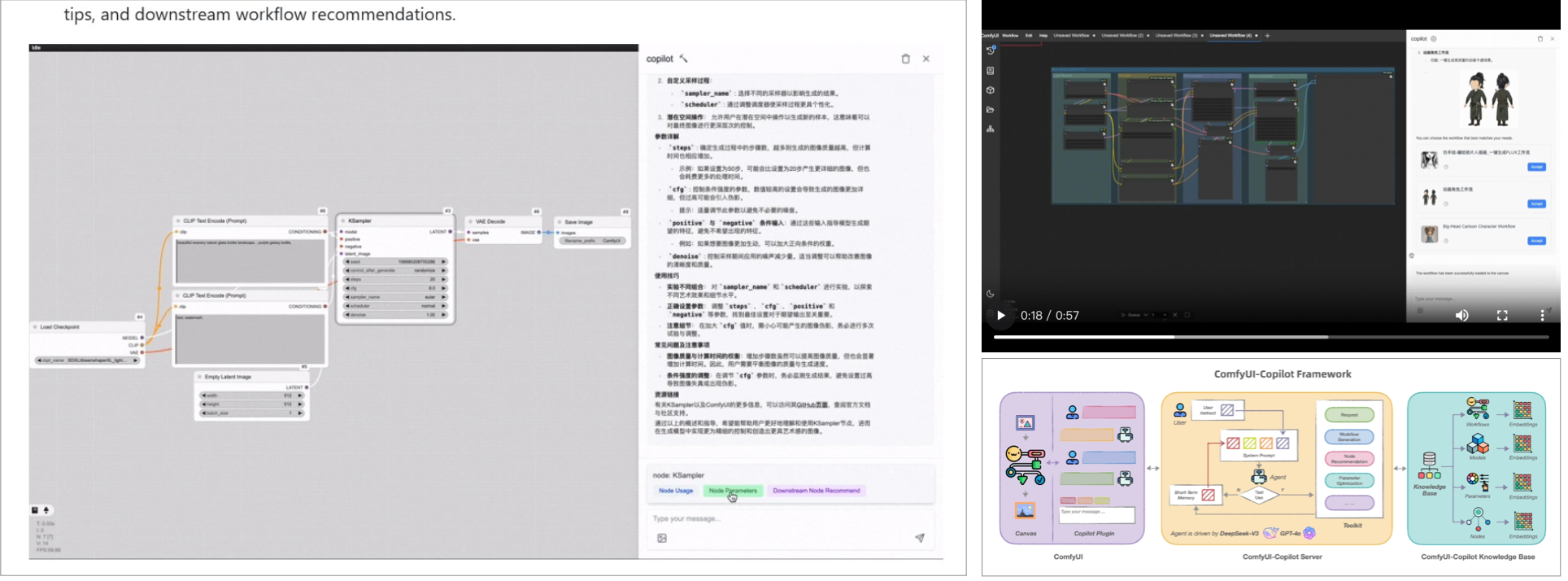Click the negative prompt text area
Viewport: 1568px width, 581px height.
tap(250, 339)
